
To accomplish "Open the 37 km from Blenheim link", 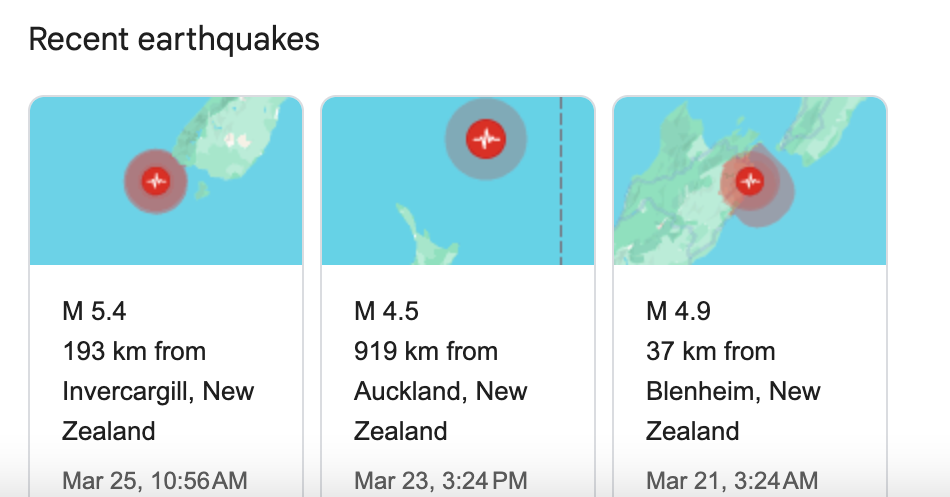I will pyautogui.click(x=733, y=391).
